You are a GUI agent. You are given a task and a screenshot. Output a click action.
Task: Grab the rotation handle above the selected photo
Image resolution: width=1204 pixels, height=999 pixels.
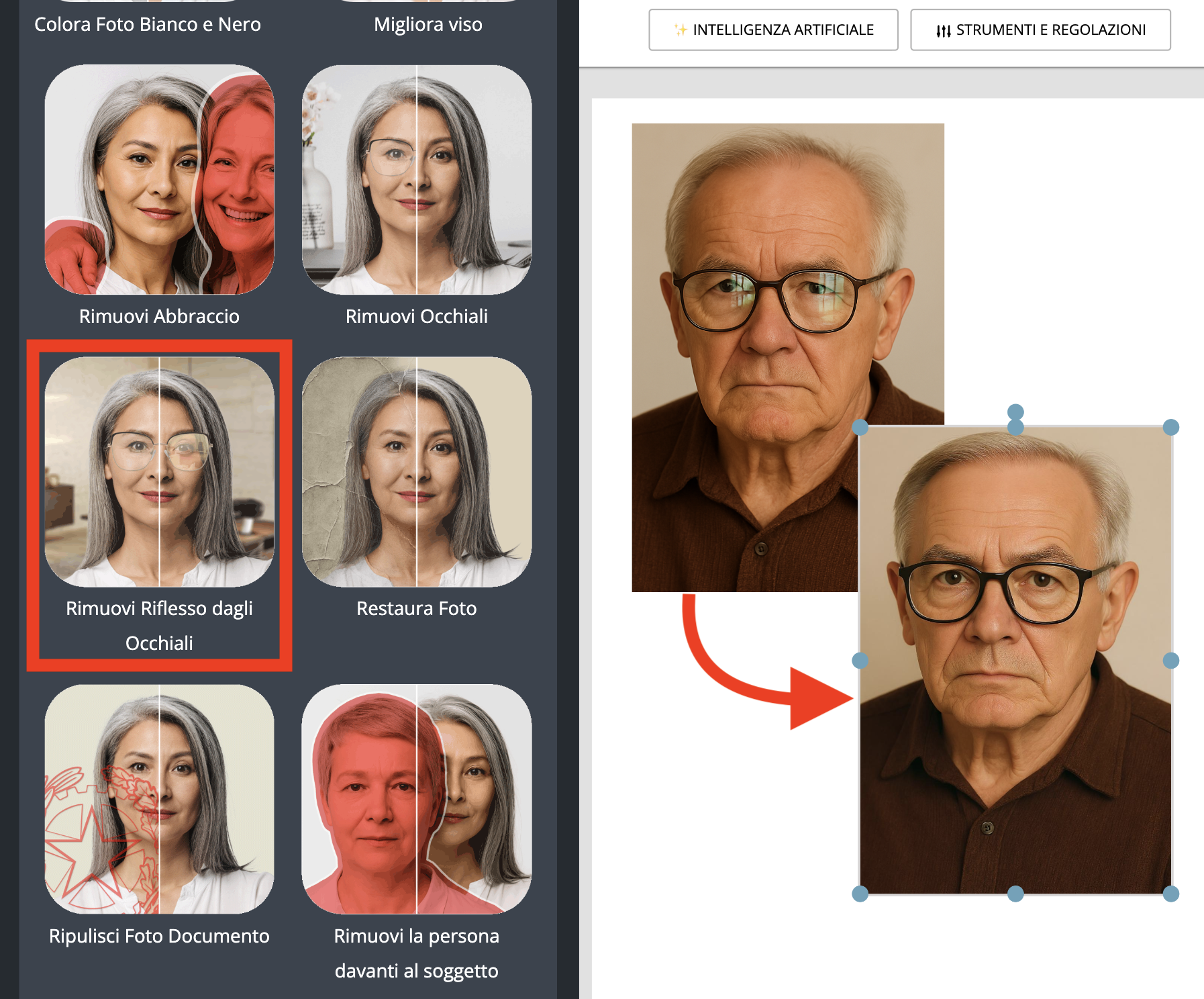pos(1015,411)
